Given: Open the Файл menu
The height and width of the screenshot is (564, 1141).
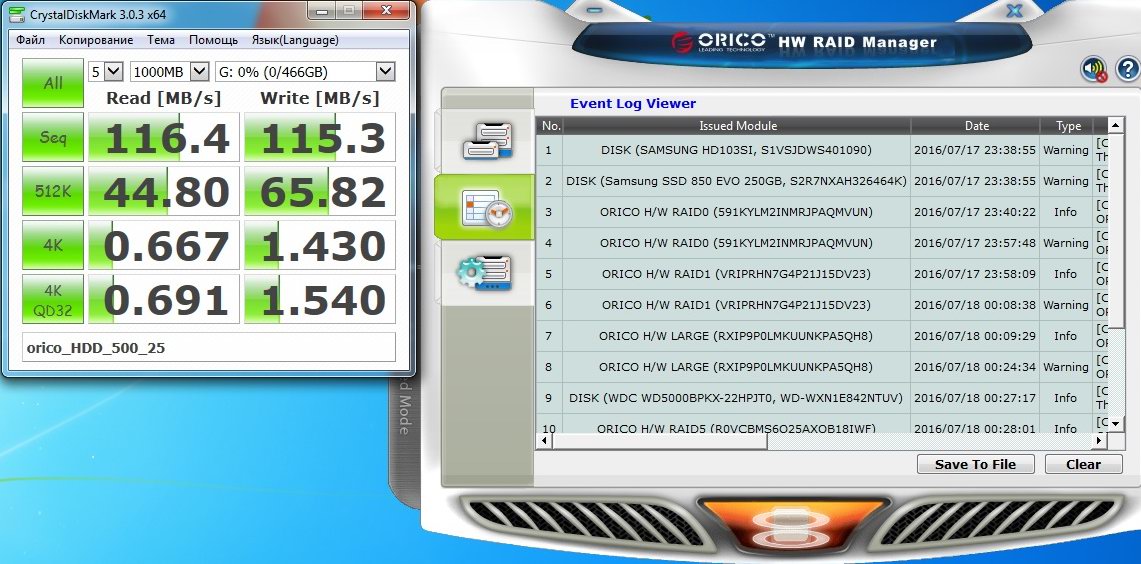Looking at the screenshot, I should pos(30,40).
